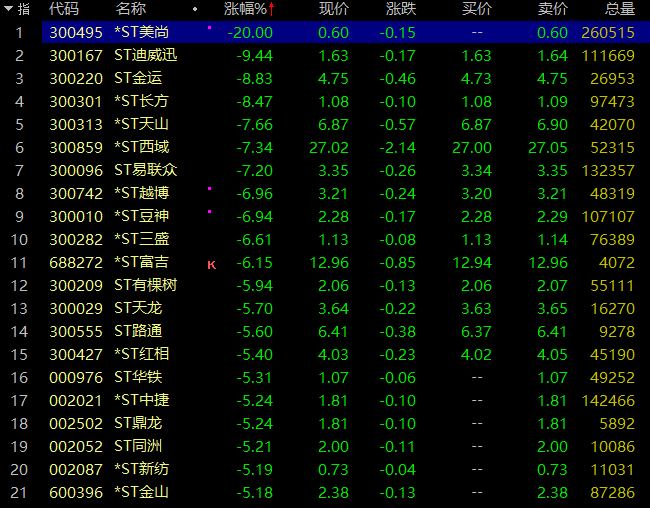Click the 12.94 bid price cell
The width and height of the screenshot is (650, 508).
pyautogui.click(x=472, y=263)
